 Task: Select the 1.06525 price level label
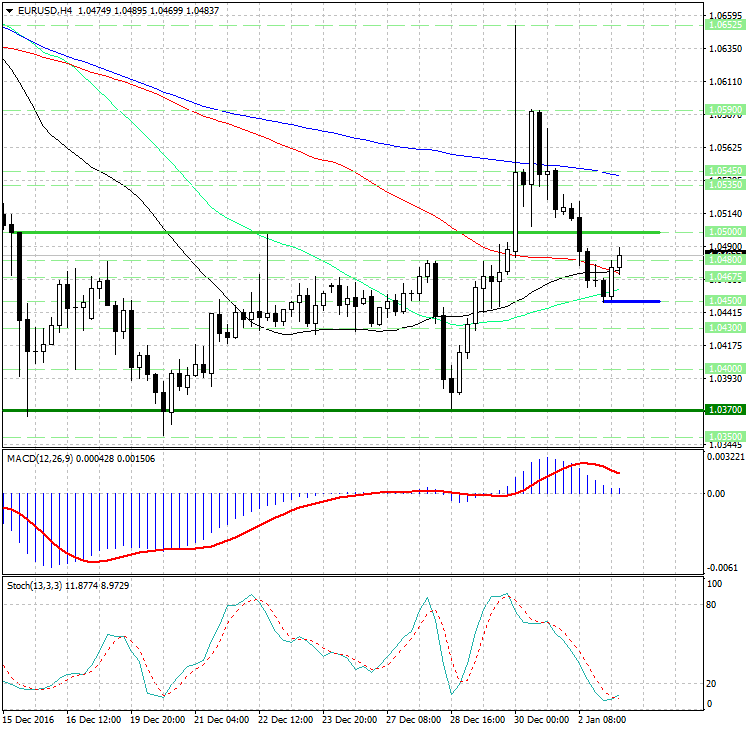725,25
